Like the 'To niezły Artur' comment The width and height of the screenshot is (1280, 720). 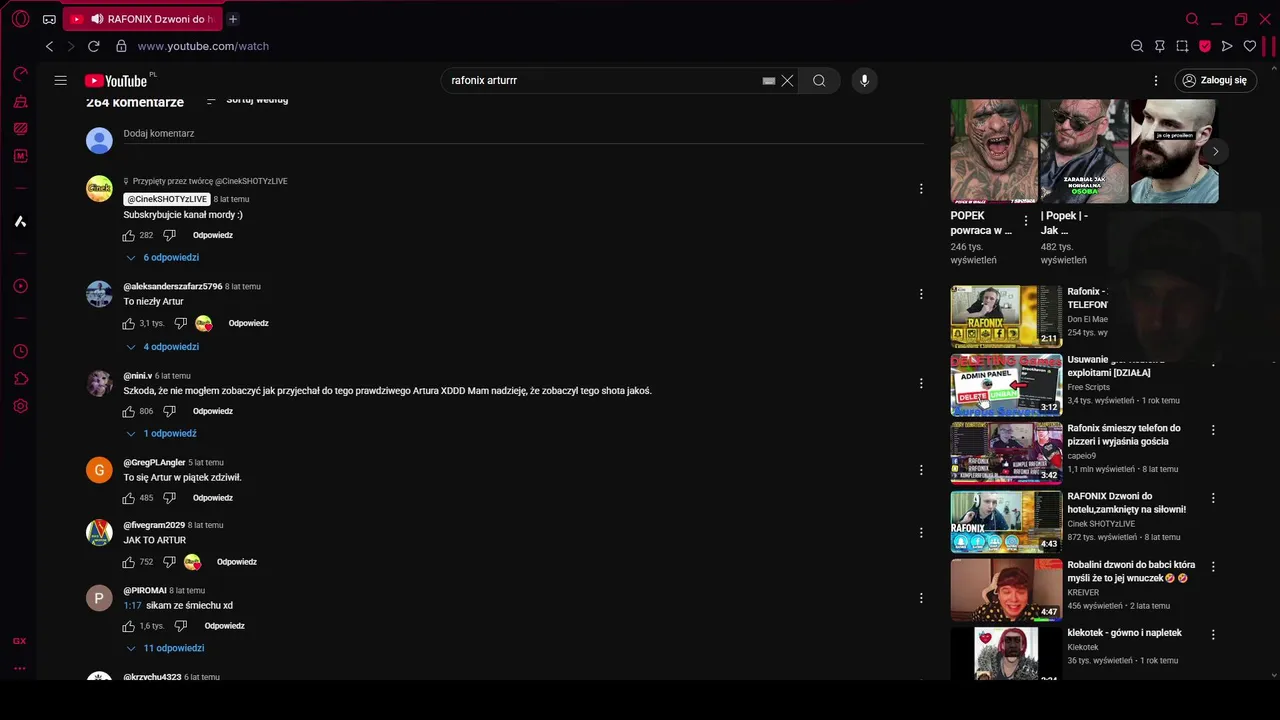pyautogui.click(x=128, y=324)
